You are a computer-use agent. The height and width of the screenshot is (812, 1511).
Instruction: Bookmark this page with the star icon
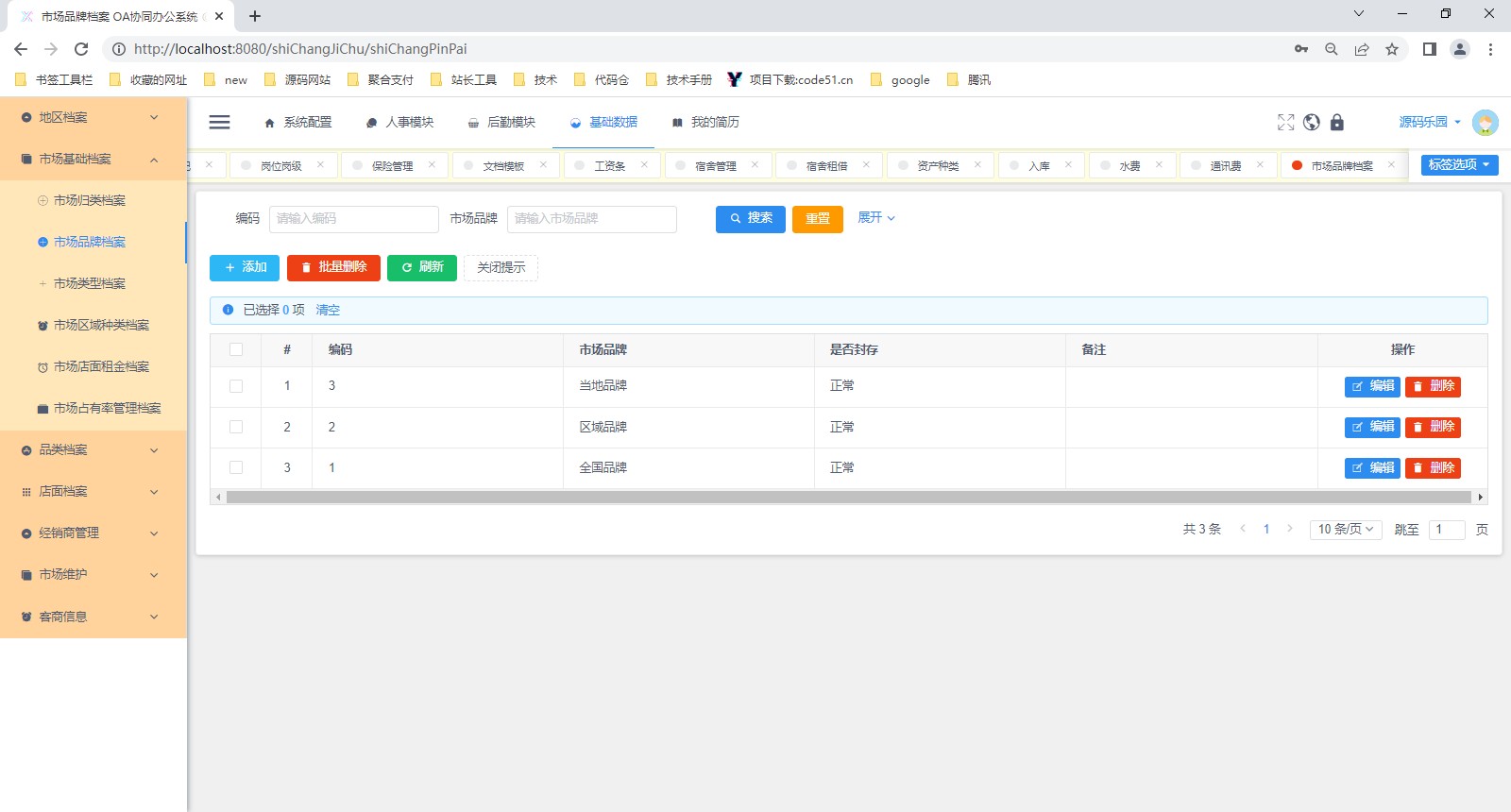(1391, 49)
